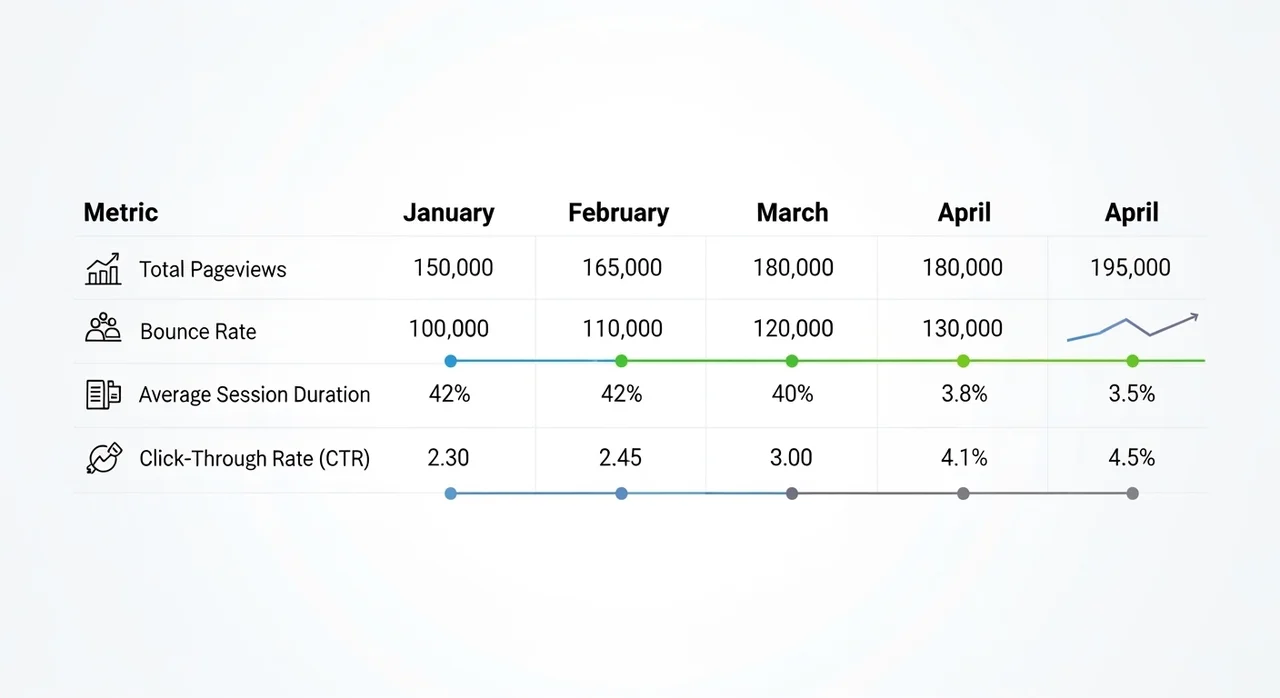Select the Metric column header

click(x=121, y=213)
